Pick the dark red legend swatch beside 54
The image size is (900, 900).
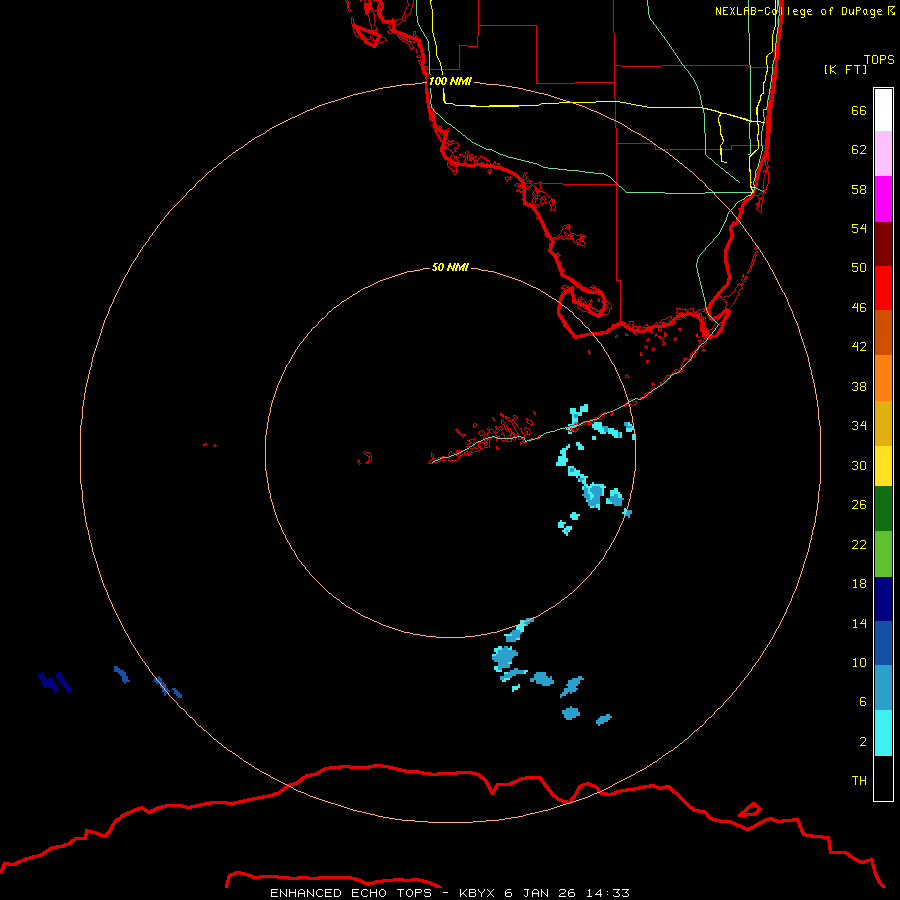pos(883,244)
